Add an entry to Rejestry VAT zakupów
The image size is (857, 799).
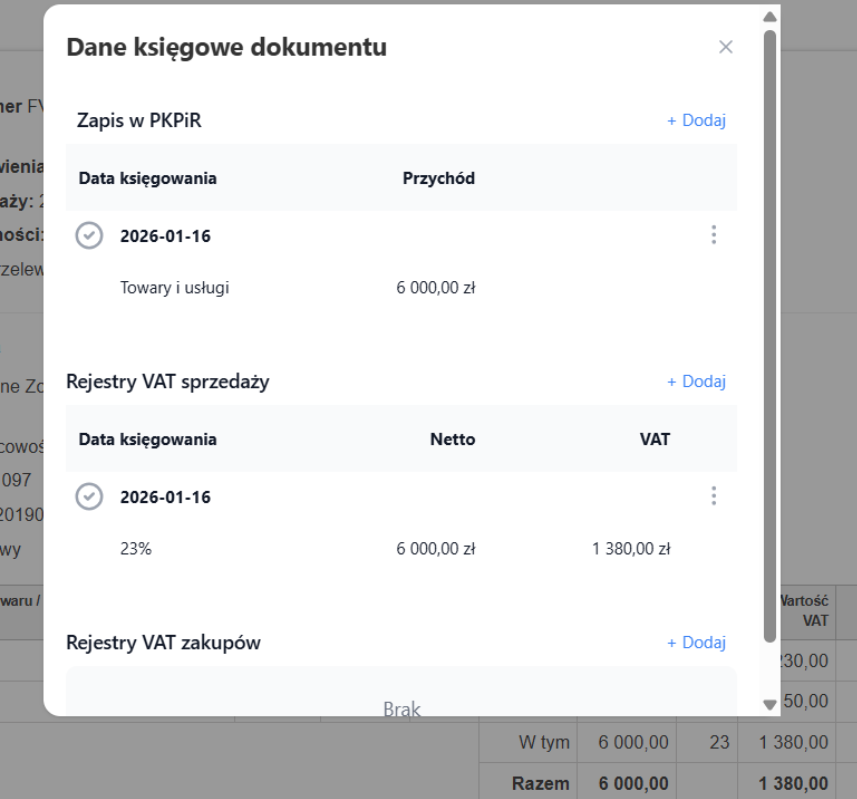click(x=696, y=642)
